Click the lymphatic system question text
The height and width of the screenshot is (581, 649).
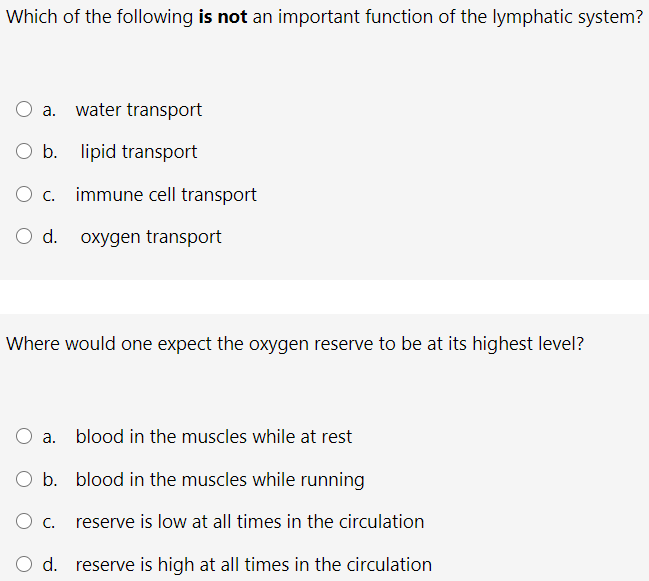[324, 17]
